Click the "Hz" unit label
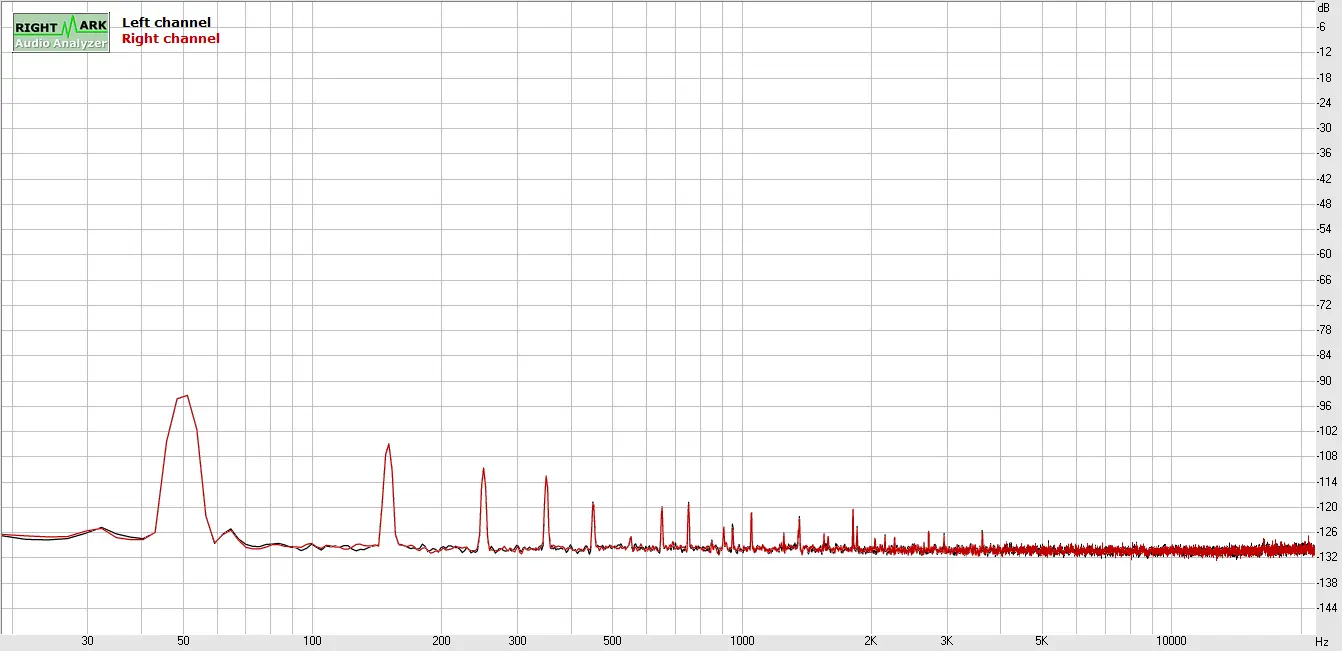 coord(1322,641)
